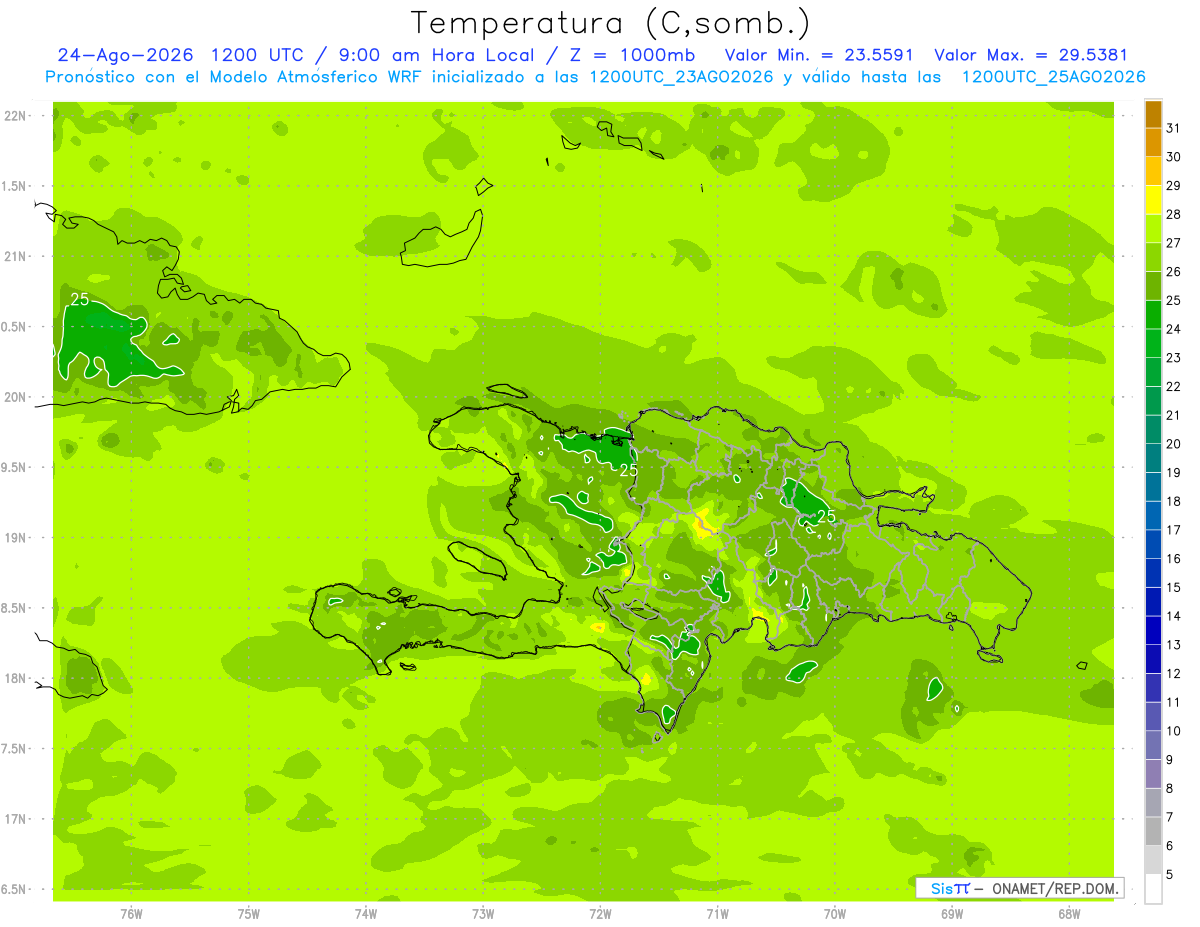Click the '18N' latitude label
Image resolution: width=1200 pixels, height=927 pixels.
pyautogui.click(x=16, y=678)
